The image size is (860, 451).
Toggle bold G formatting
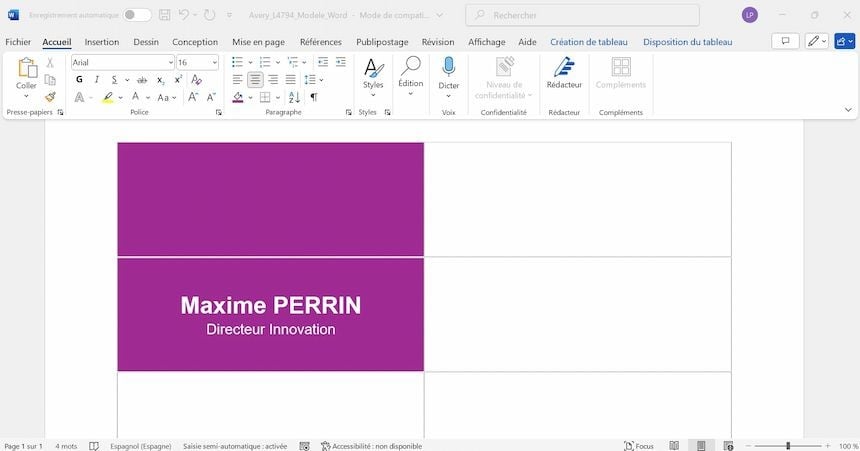click(80, 80)
